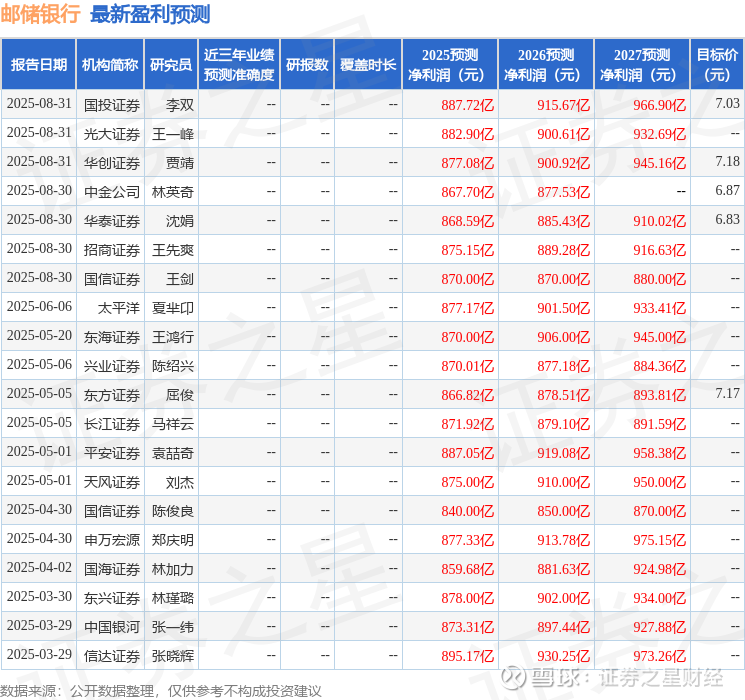
Task: Click 中金公司 institution cell
Action: [112, 192]
